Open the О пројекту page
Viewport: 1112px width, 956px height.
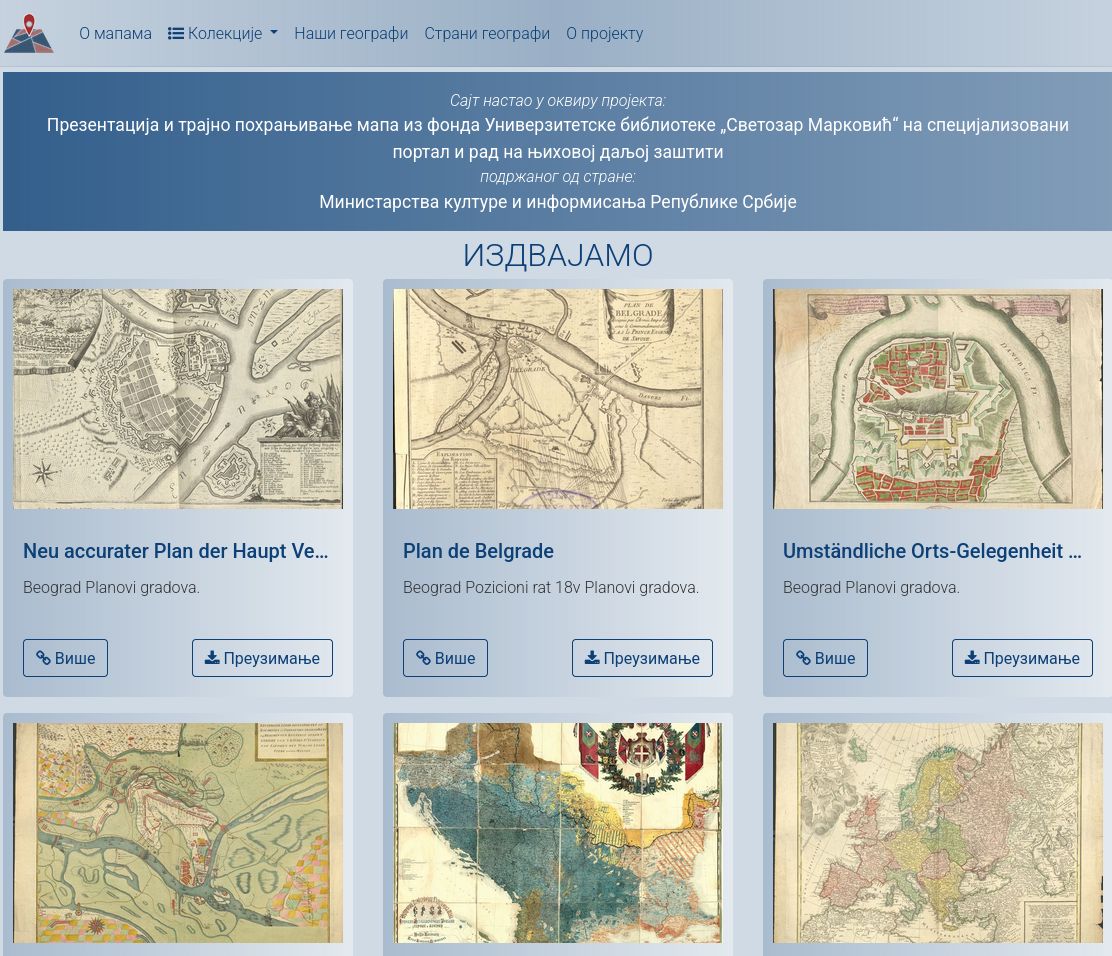pos(604,33)
